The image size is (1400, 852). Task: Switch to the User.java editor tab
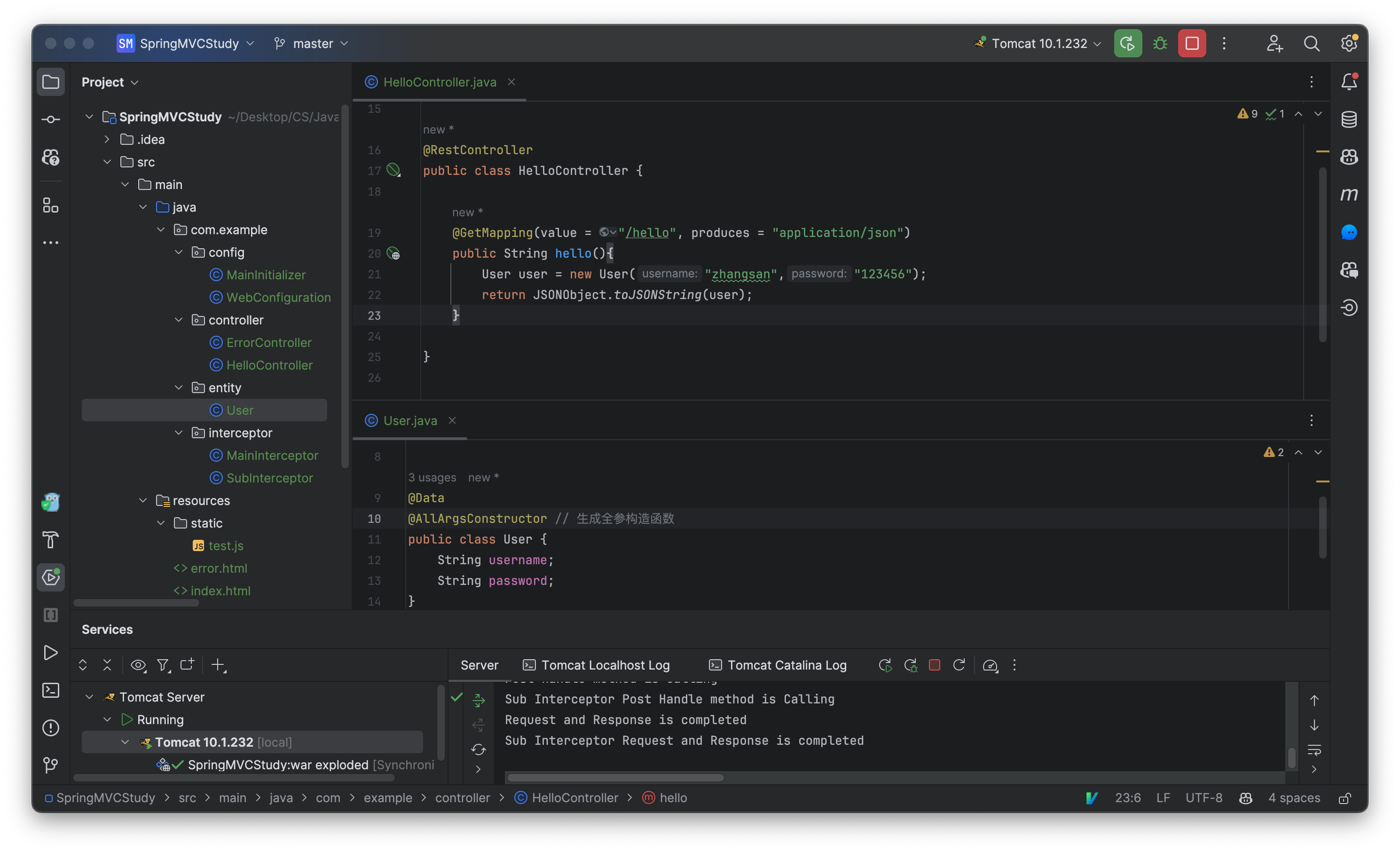pyautogui.click(x=409, y=420)
